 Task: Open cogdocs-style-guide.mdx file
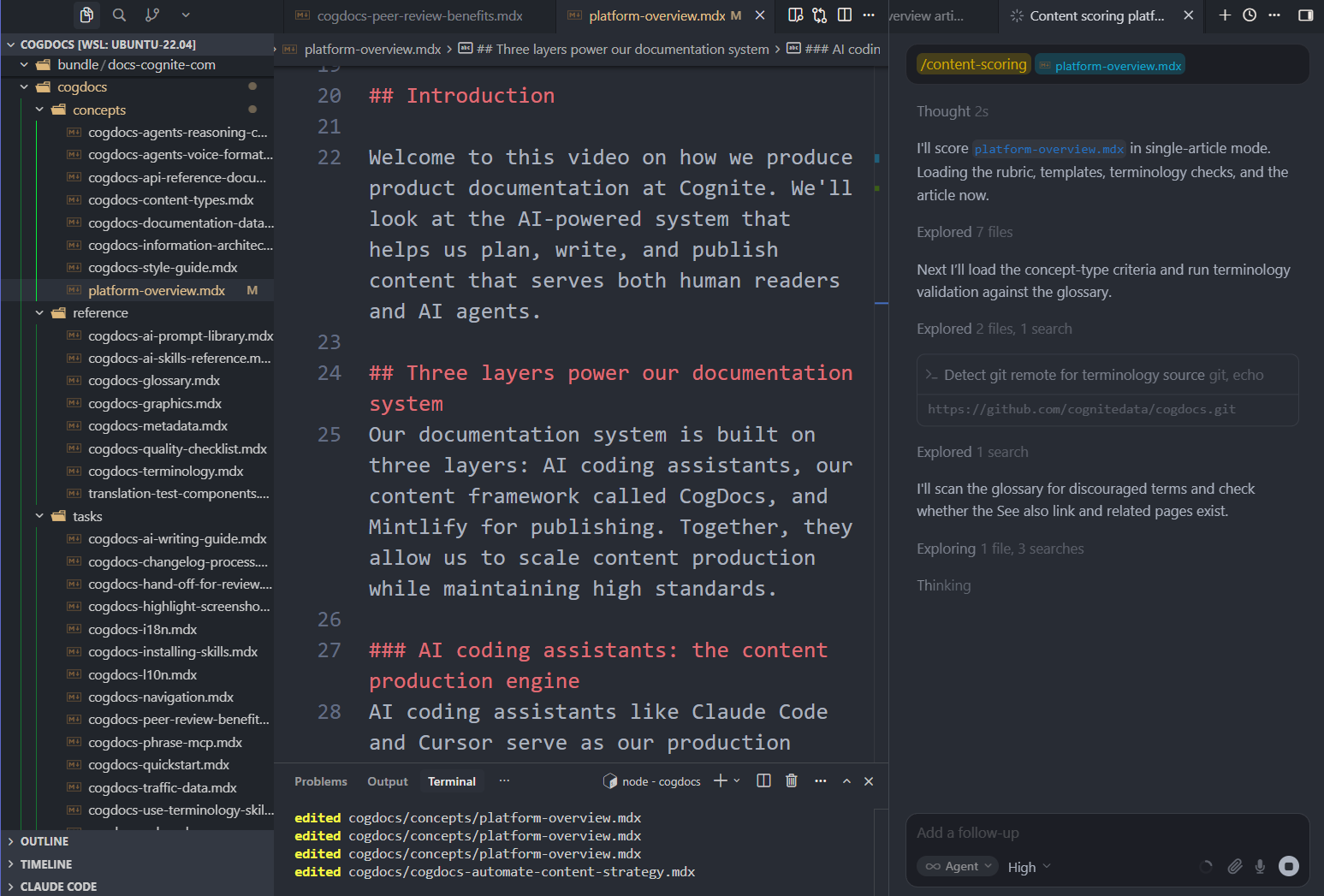163,268
